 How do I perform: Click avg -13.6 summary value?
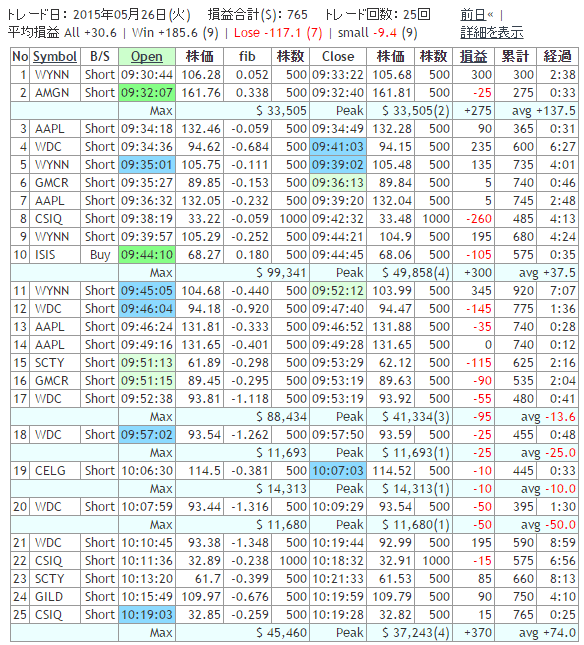(x=548, y=417)
